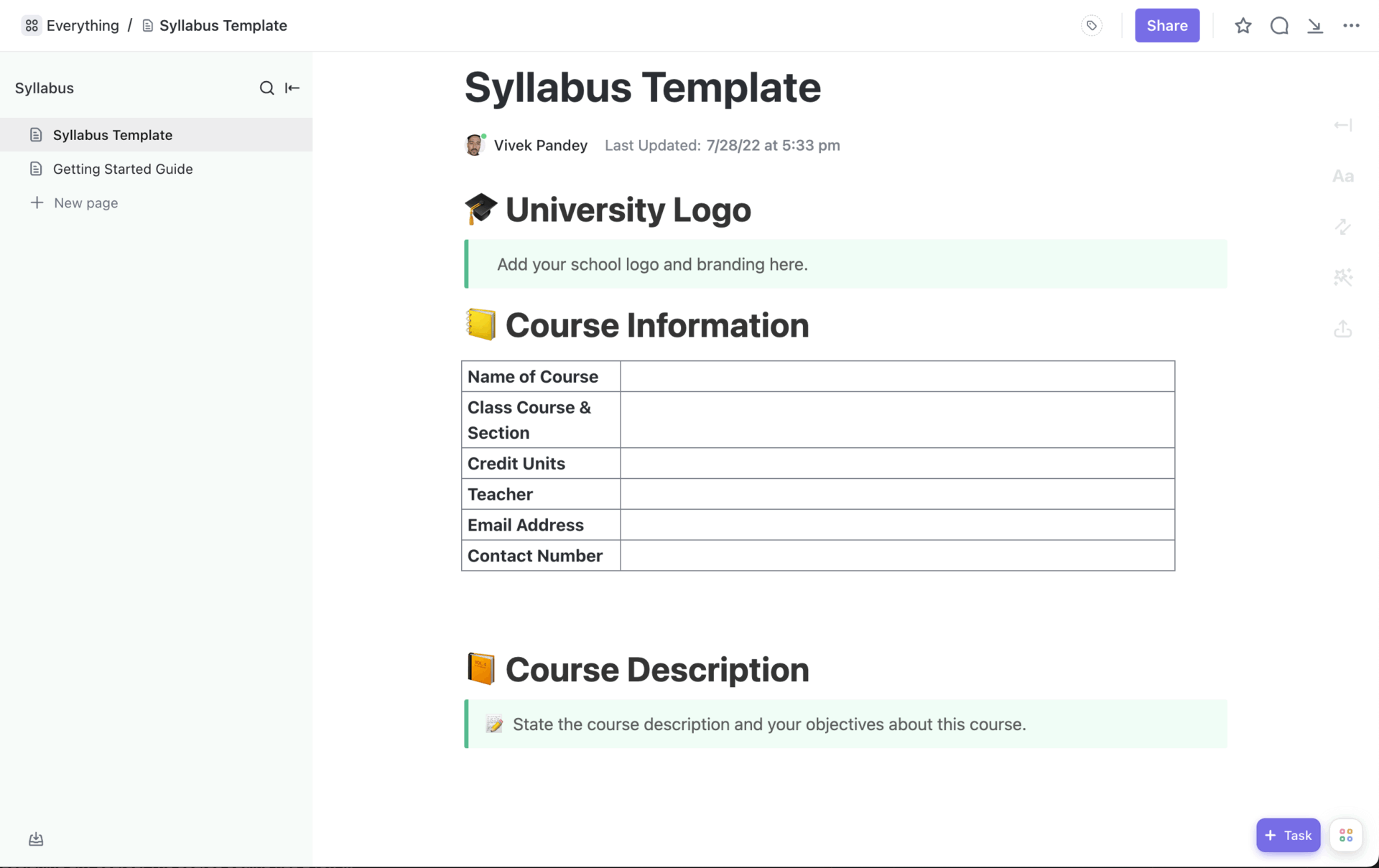The height and width of the screenshot is (868, 1379).
Task: Open the Everything breadcrumb menu
Action: 69,25
